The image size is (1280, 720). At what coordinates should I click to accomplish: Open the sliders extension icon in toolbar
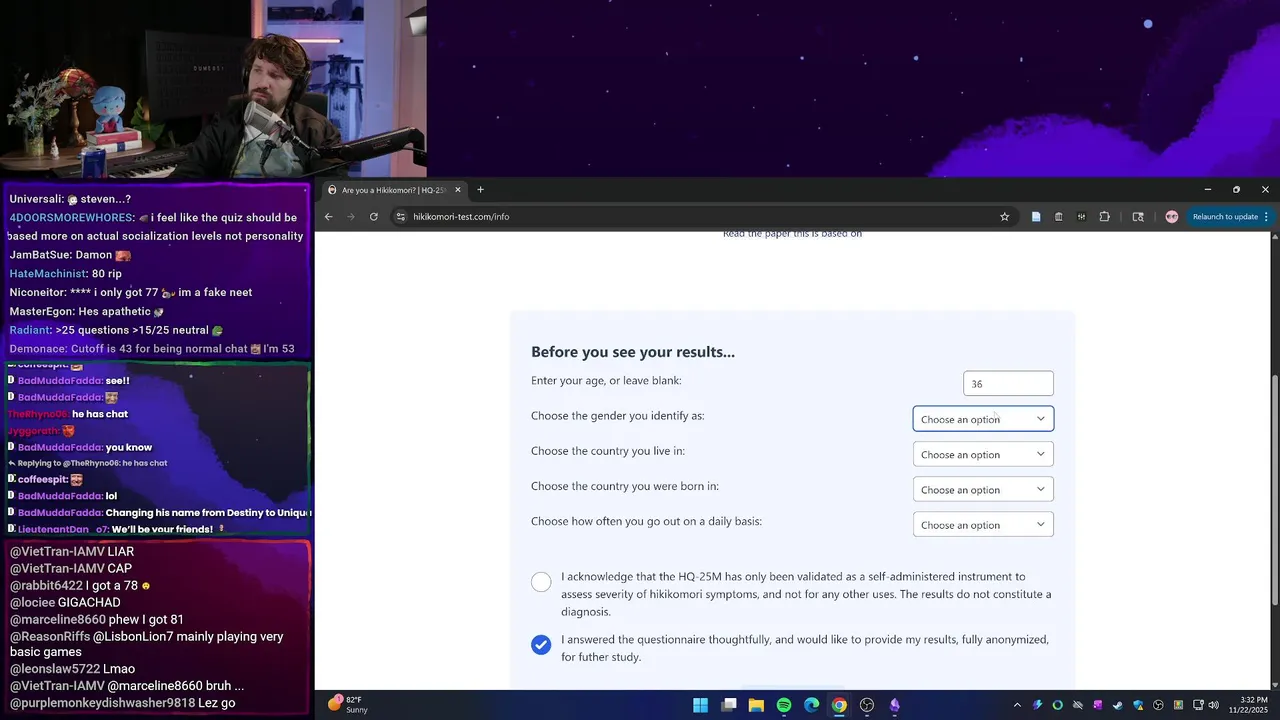tap(1081, 217)
